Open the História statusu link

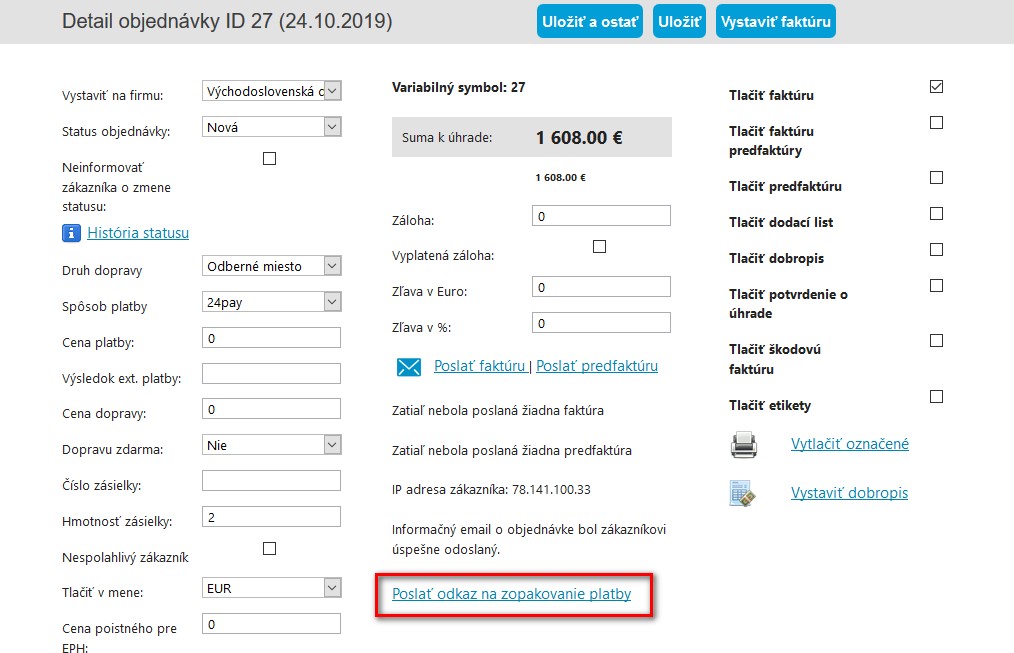(138, 233)
